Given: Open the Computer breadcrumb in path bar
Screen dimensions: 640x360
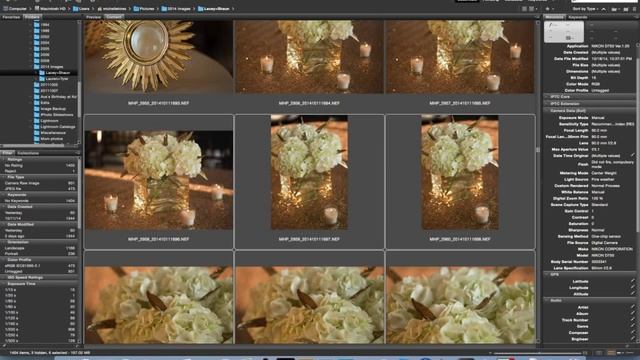Looking at the screenshot, I should [x=14, y=8].
